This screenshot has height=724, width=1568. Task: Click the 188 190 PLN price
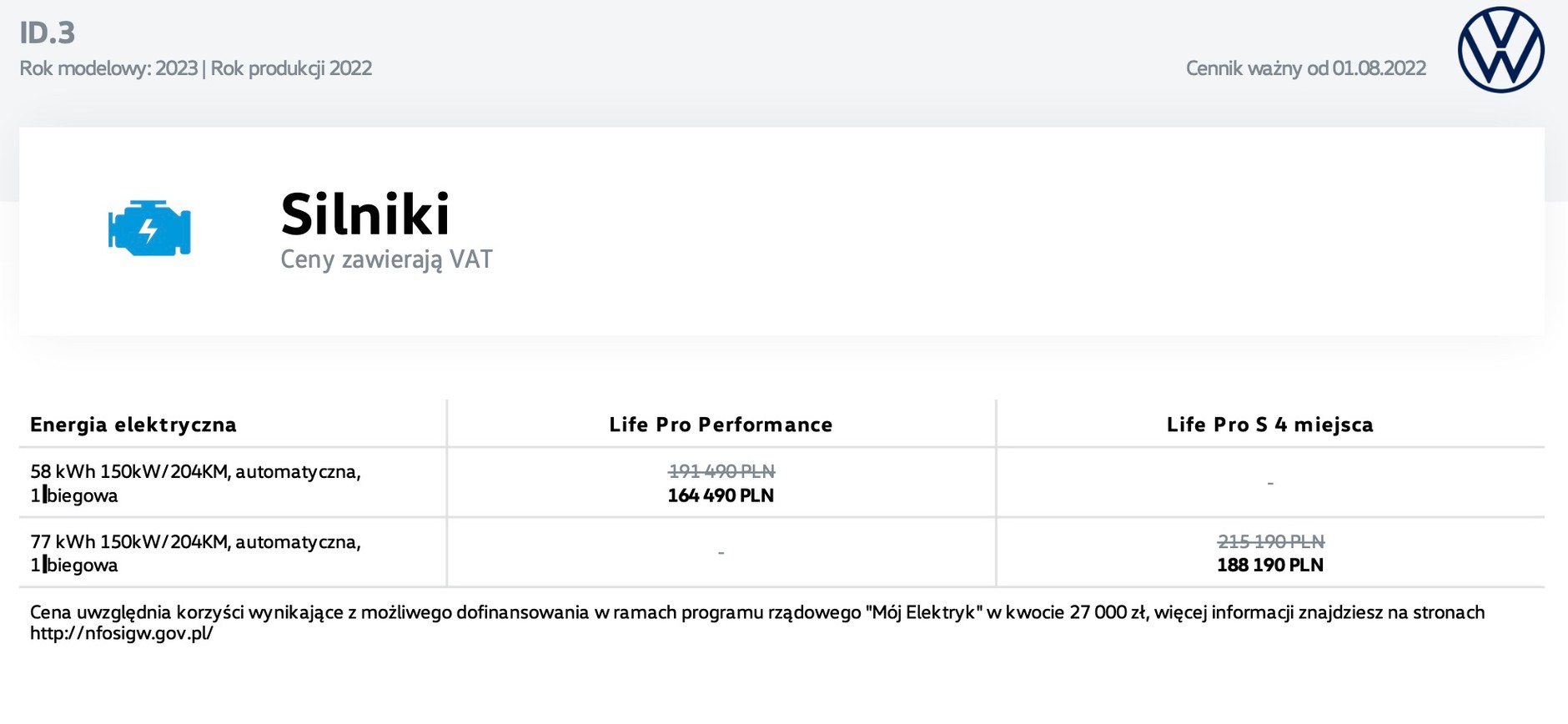coord(1270,565)
